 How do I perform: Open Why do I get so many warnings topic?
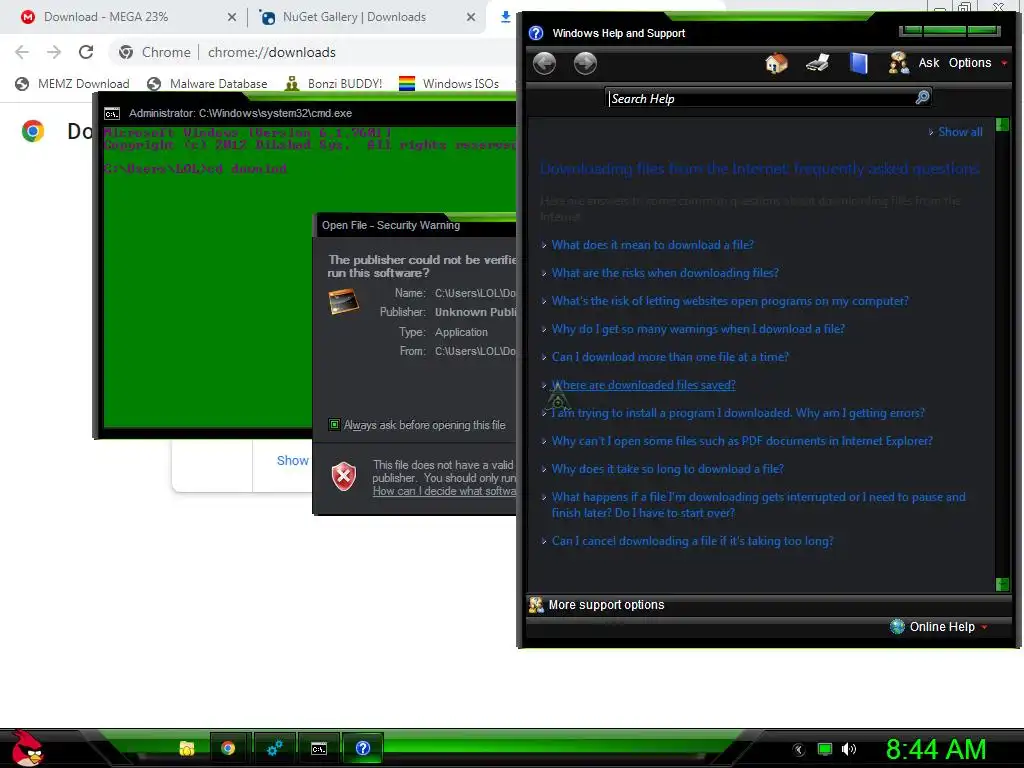pos(698,329)
